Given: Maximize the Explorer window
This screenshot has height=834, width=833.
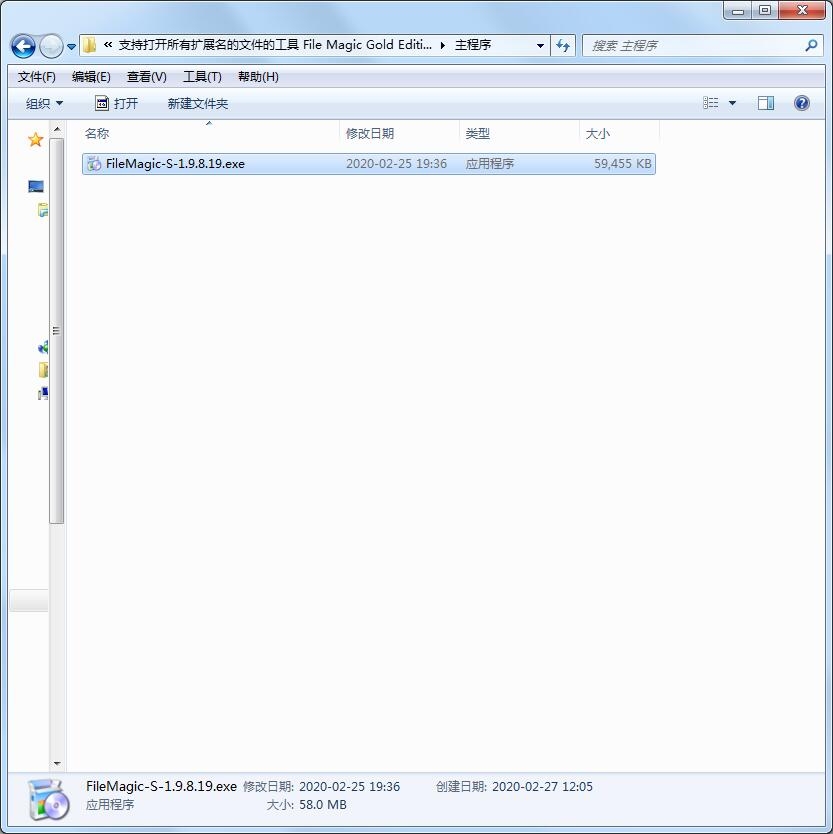Looking at the screenshot, I should (765, 10).
